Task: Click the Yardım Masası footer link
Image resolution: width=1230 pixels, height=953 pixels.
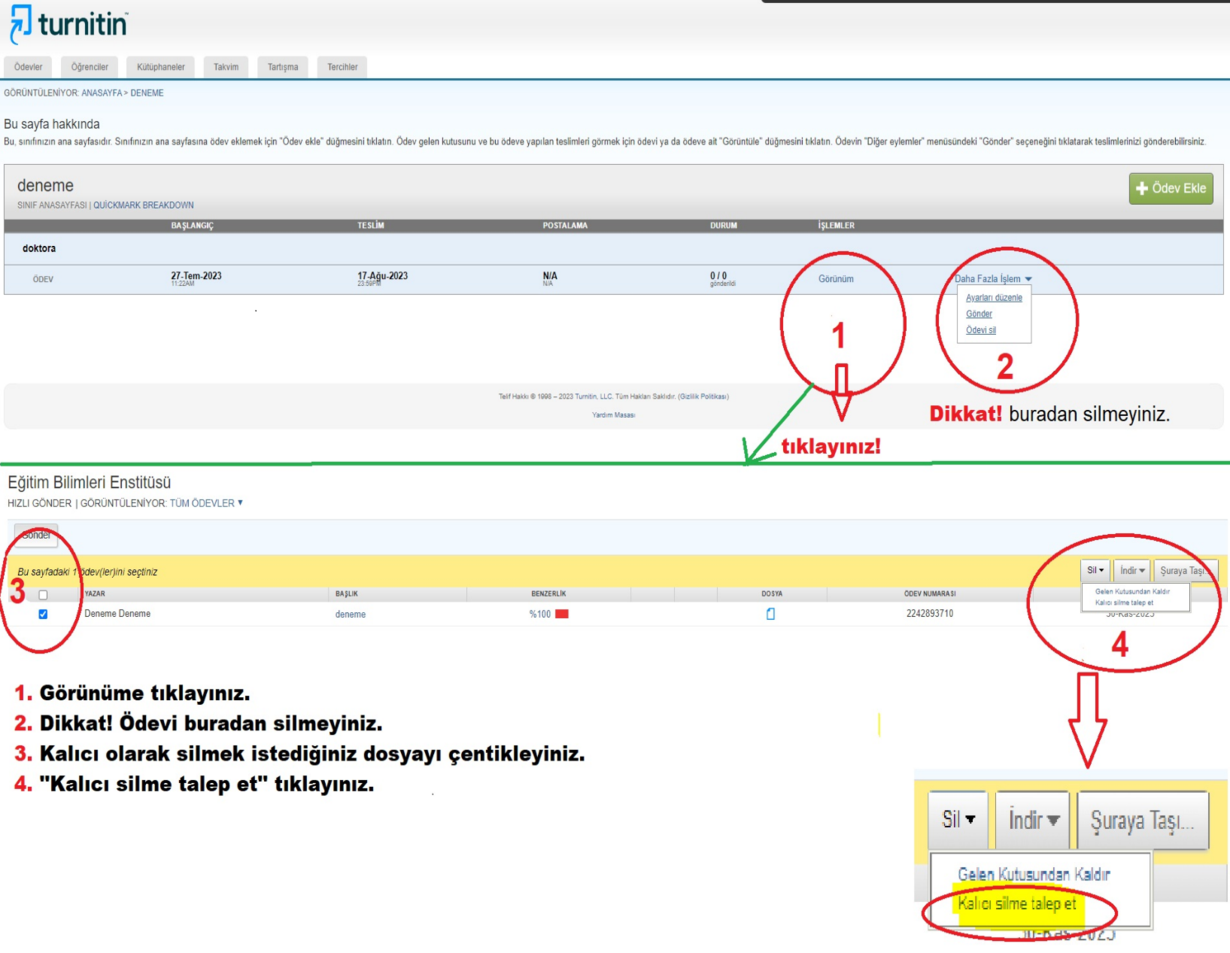Action: [614, 414]
